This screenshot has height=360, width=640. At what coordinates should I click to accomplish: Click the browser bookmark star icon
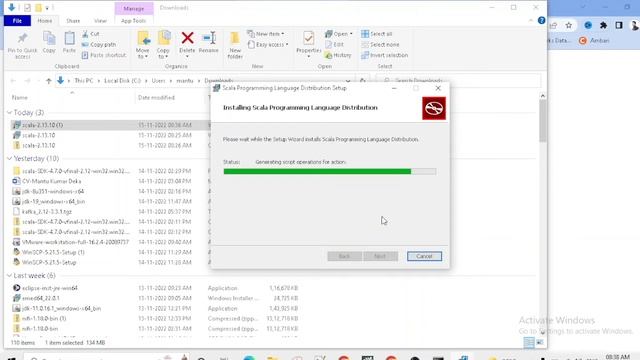[569, 25]
